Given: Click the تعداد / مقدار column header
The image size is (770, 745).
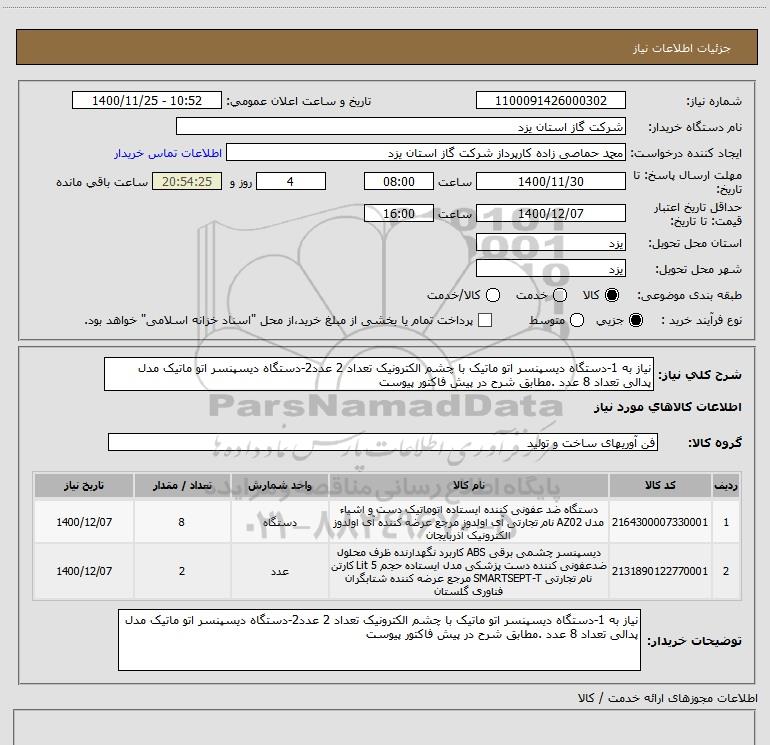Looking at the screenshot, I should (182, 485).
